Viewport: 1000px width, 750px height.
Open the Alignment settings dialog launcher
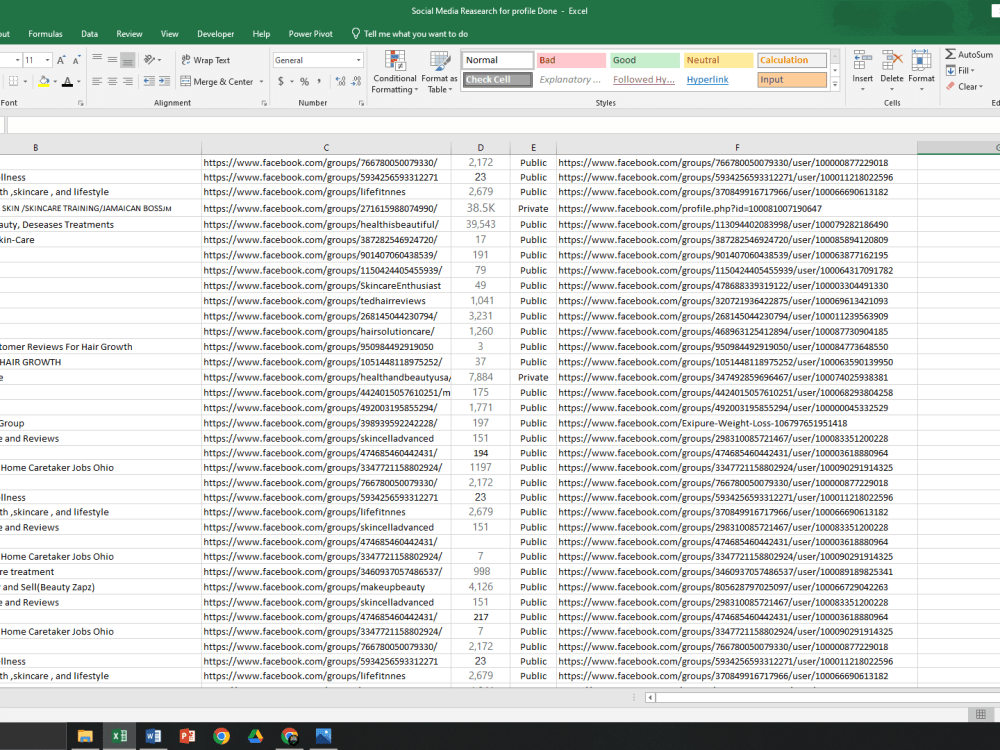pyautogui.click(x=264, y=103)
